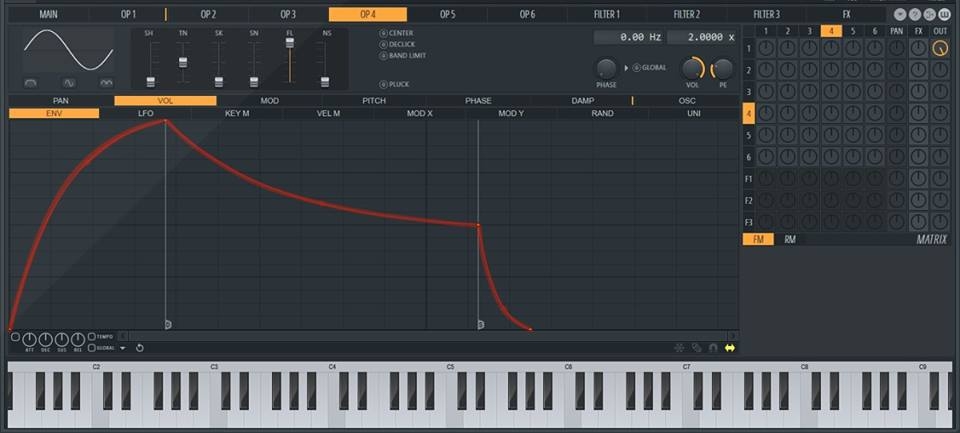Screen dimensions: 960x433
Task: Click the operator VOL knob
Action: pos(692,68)
